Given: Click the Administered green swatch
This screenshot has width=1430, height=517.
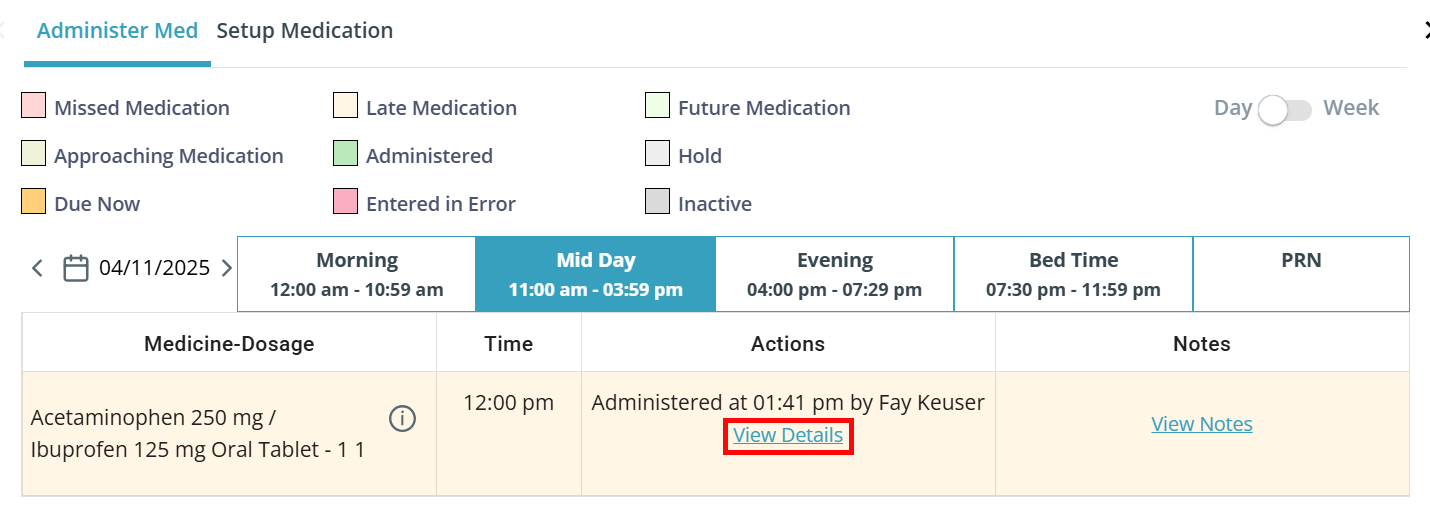Looking at the screenshot, I should [x=345, y=153].
